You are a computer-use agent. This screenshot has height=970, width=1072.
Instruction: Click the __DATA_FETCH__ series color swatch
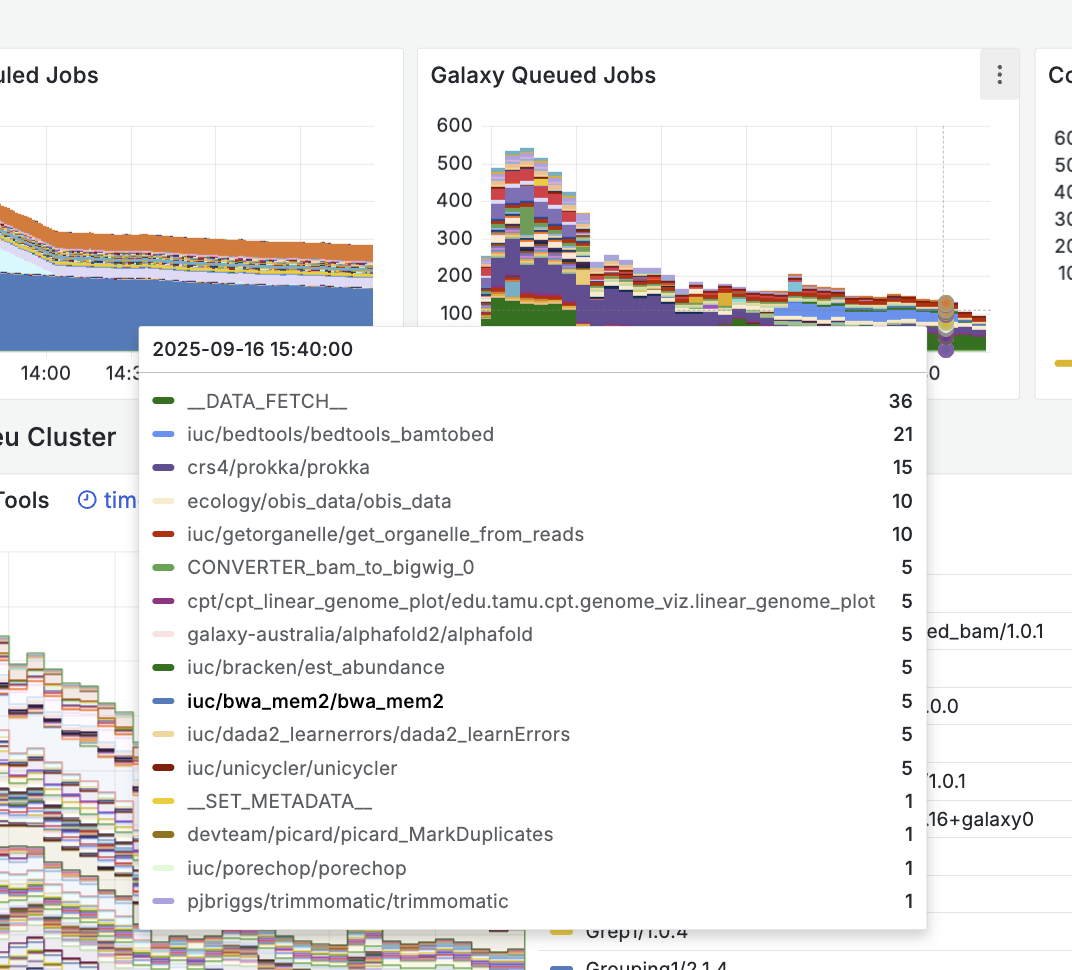click(163, 401)
